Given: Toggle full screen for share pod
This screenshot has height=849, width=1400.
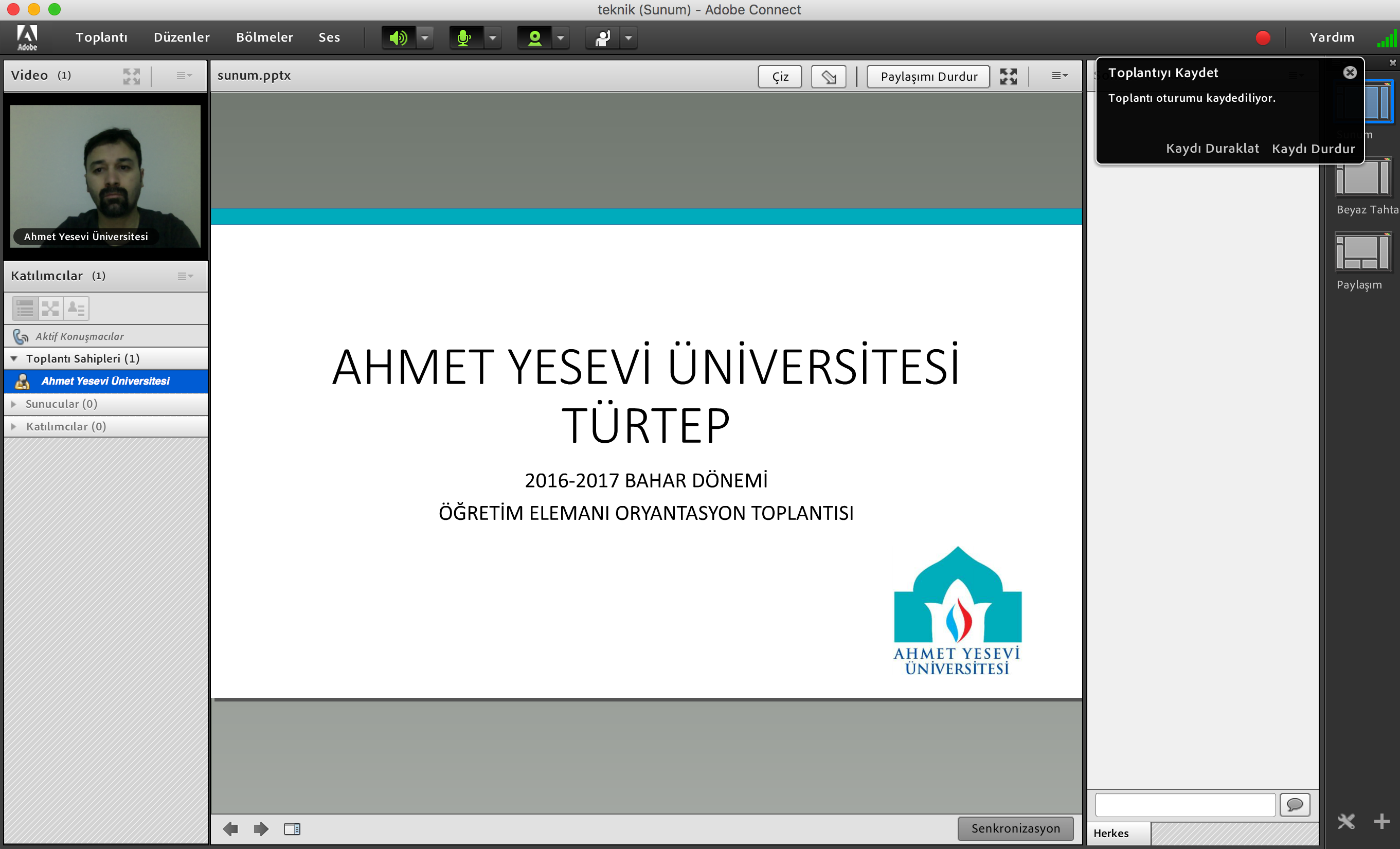Looking at the screenshot, I should pyautogui.click(x=1009, y=77).
